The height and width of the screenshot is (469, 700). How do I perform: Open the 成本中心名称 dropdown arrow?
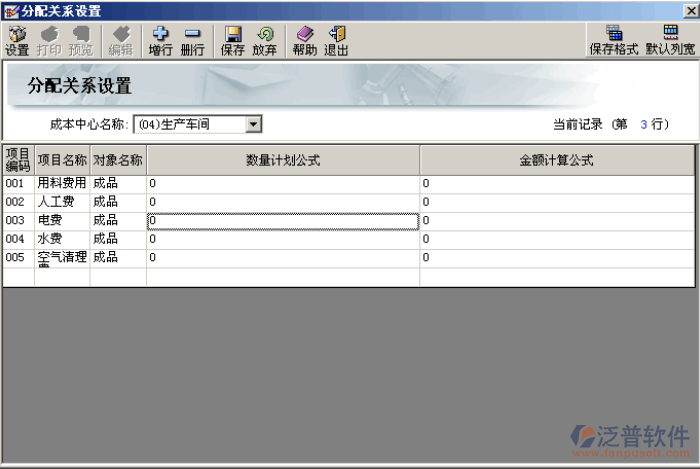click(253, 124)
